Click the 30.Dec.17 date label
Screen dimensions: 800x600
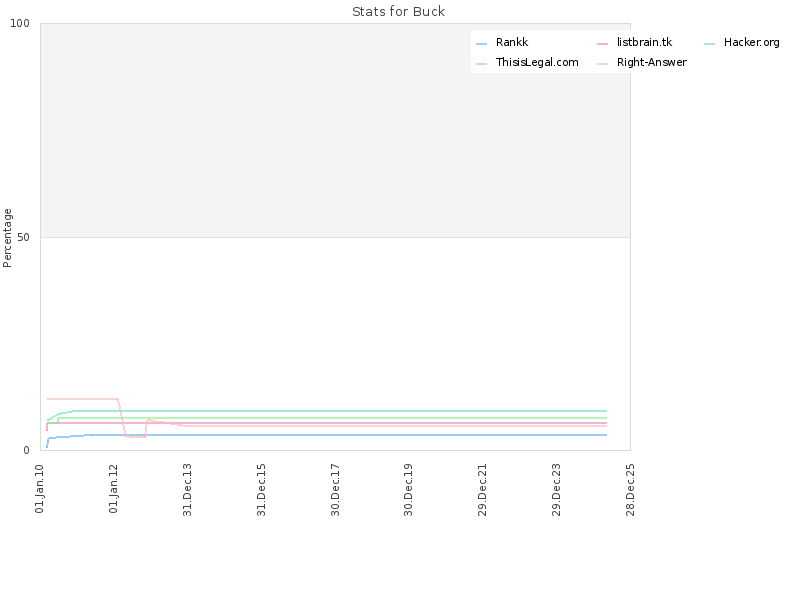point(335,489)
